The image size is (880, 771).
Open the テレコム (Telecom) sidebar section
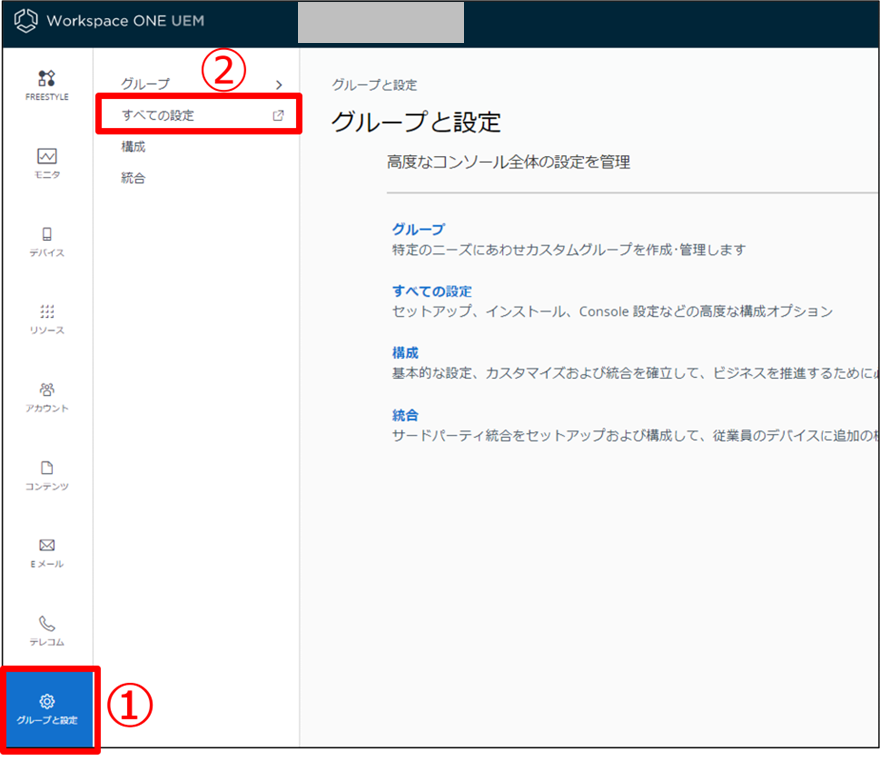47,631
